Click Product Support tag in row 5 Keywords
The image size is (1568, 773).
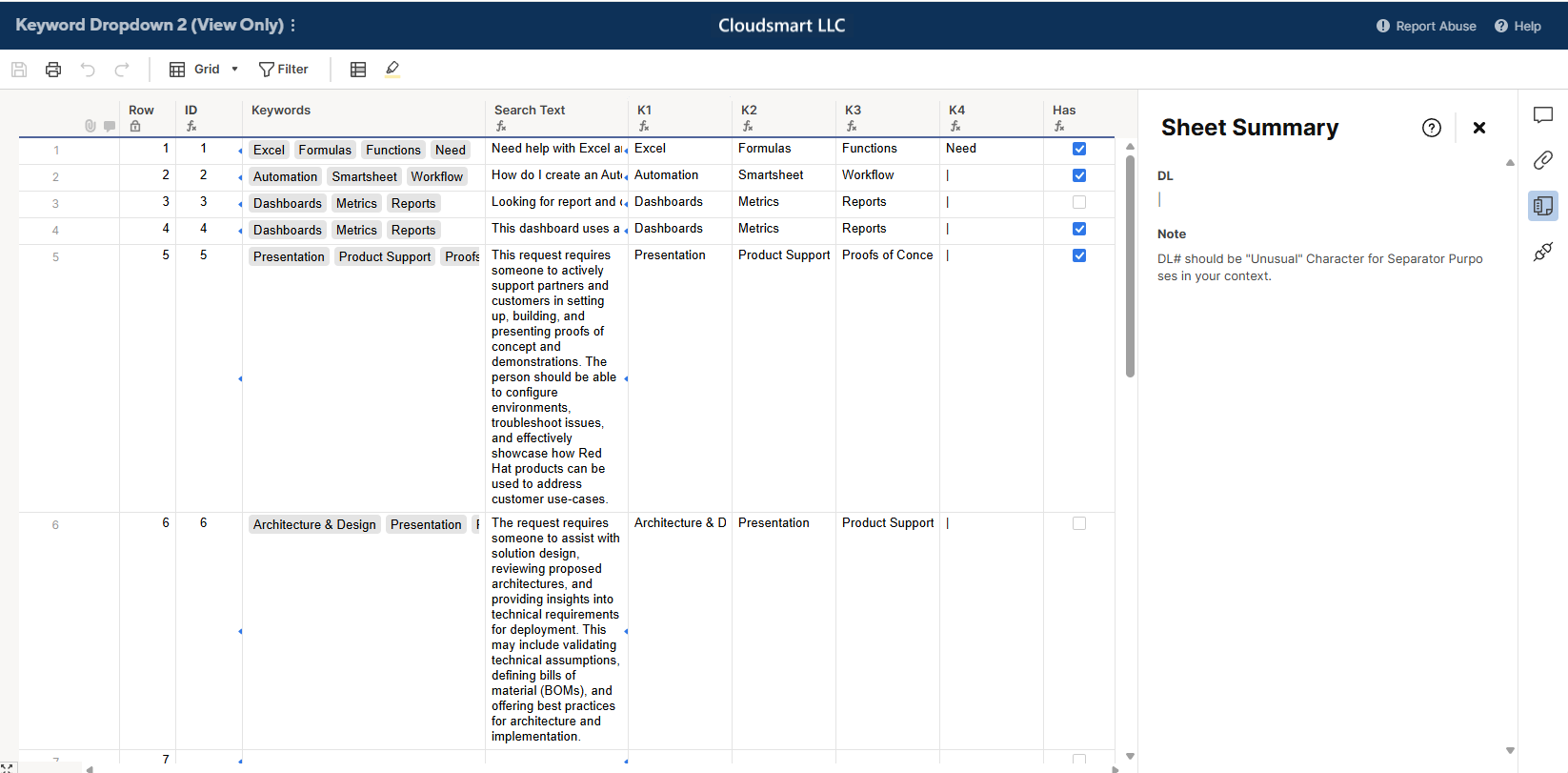(385, 256)
